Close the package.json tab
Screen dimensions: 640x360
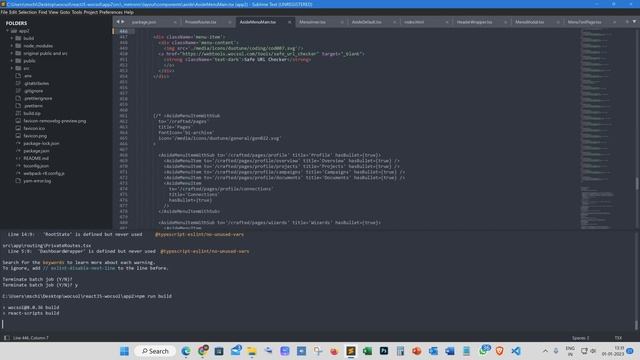[x=175, y=22]
